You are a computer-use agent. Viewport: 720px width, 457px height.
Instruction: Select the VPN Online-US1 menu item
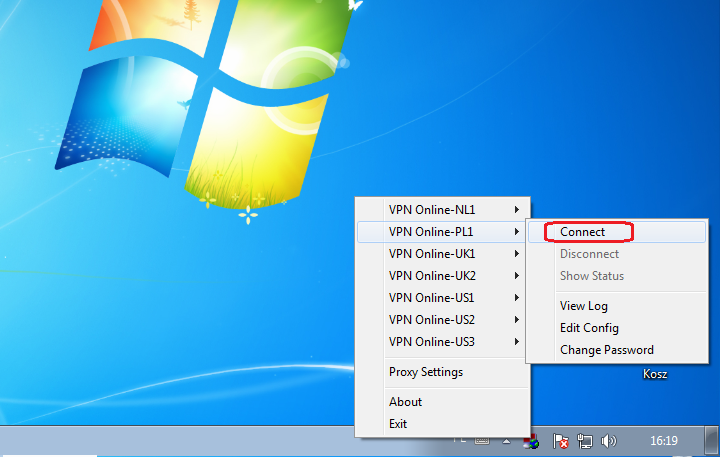[443, 298]
